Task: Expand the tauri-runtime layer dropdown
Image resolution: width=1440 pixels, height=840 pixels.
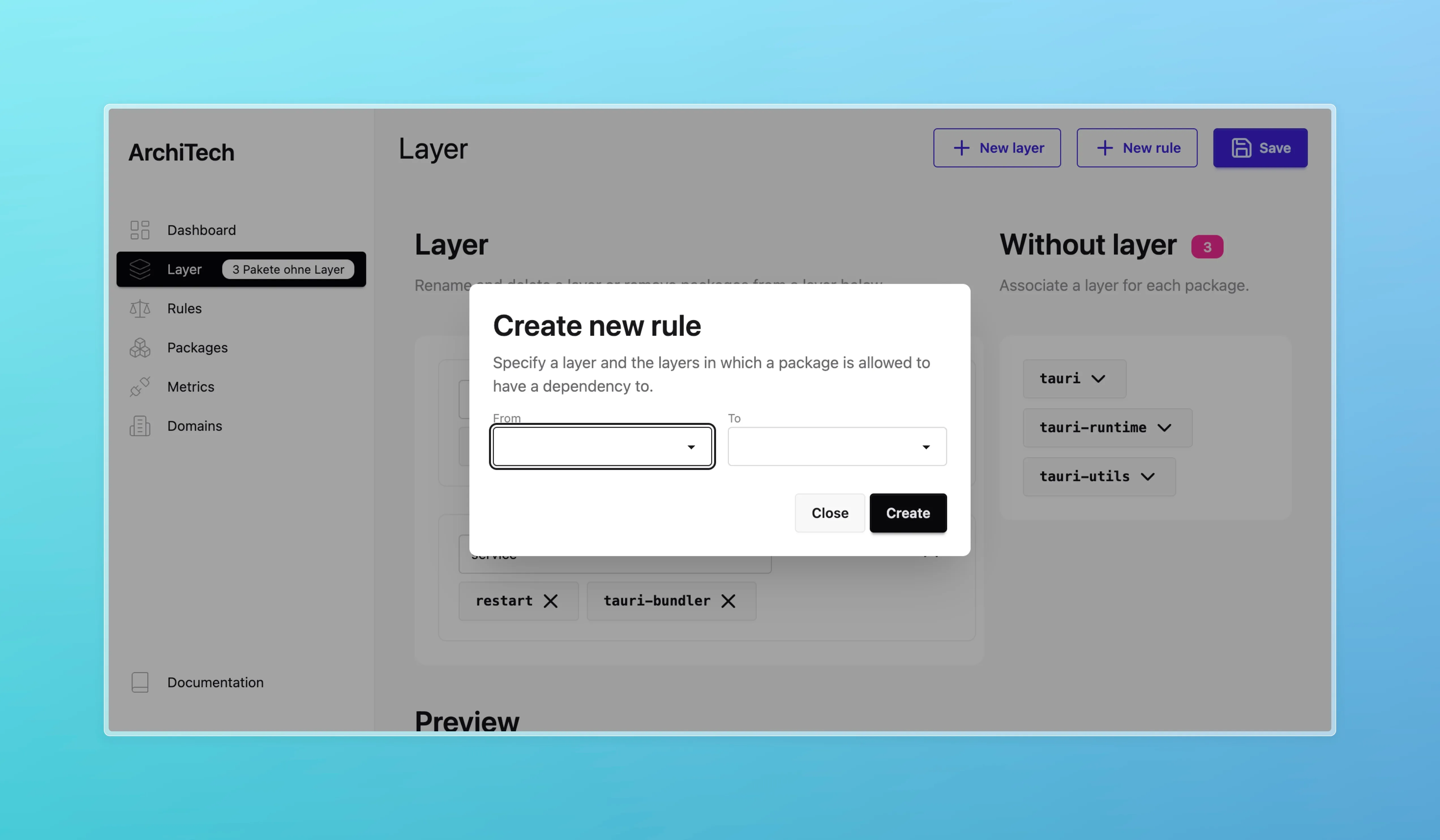Action: 1107,427
